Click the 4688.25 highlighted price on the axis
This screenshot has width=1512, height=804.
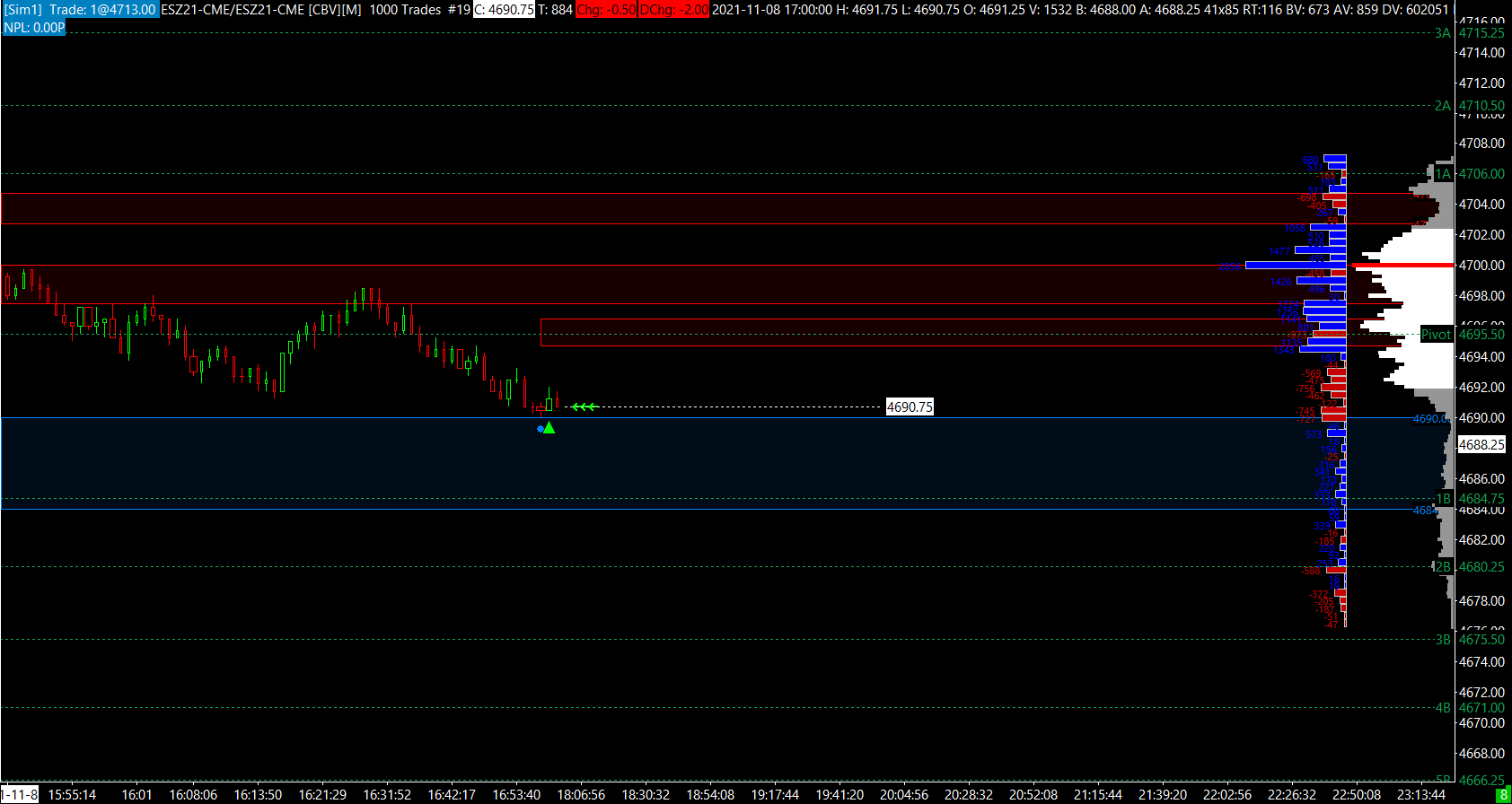[1481, 444]
